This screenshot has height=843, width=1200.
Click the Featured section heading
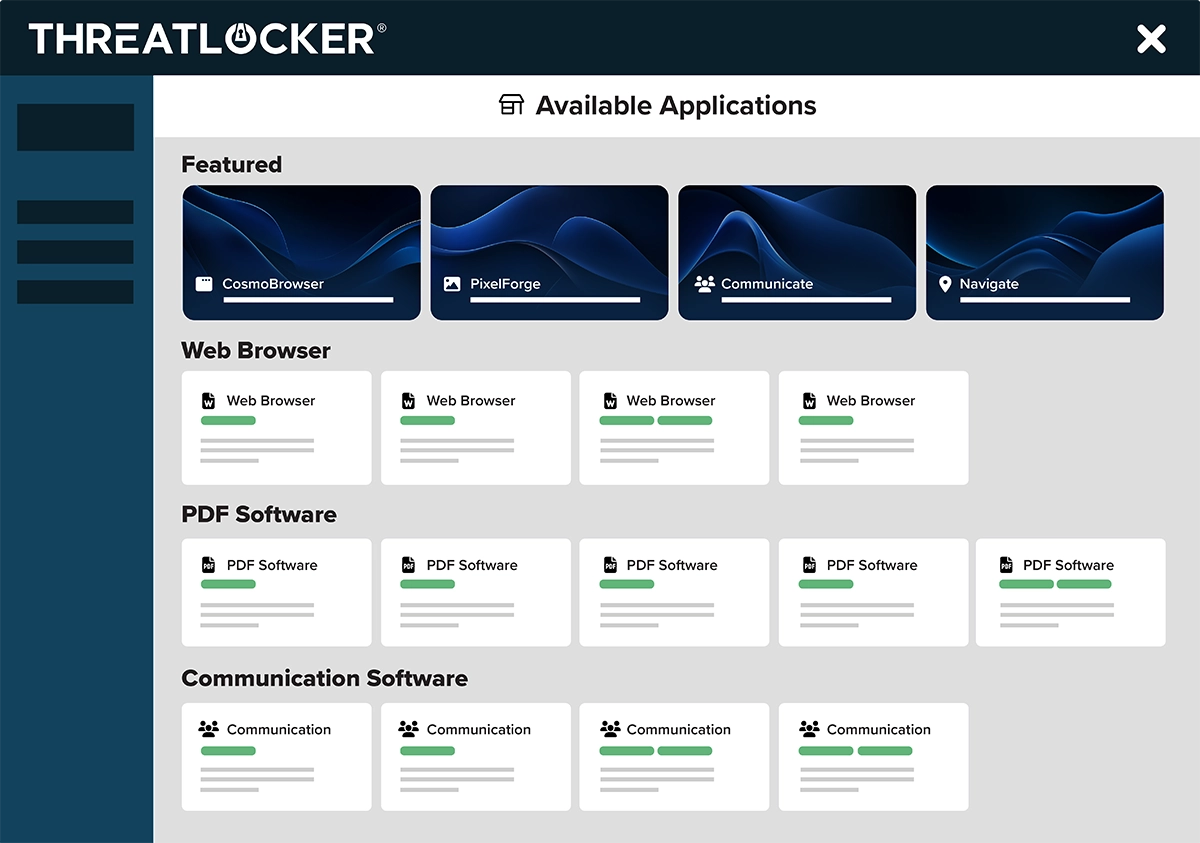tap(232, 164)
